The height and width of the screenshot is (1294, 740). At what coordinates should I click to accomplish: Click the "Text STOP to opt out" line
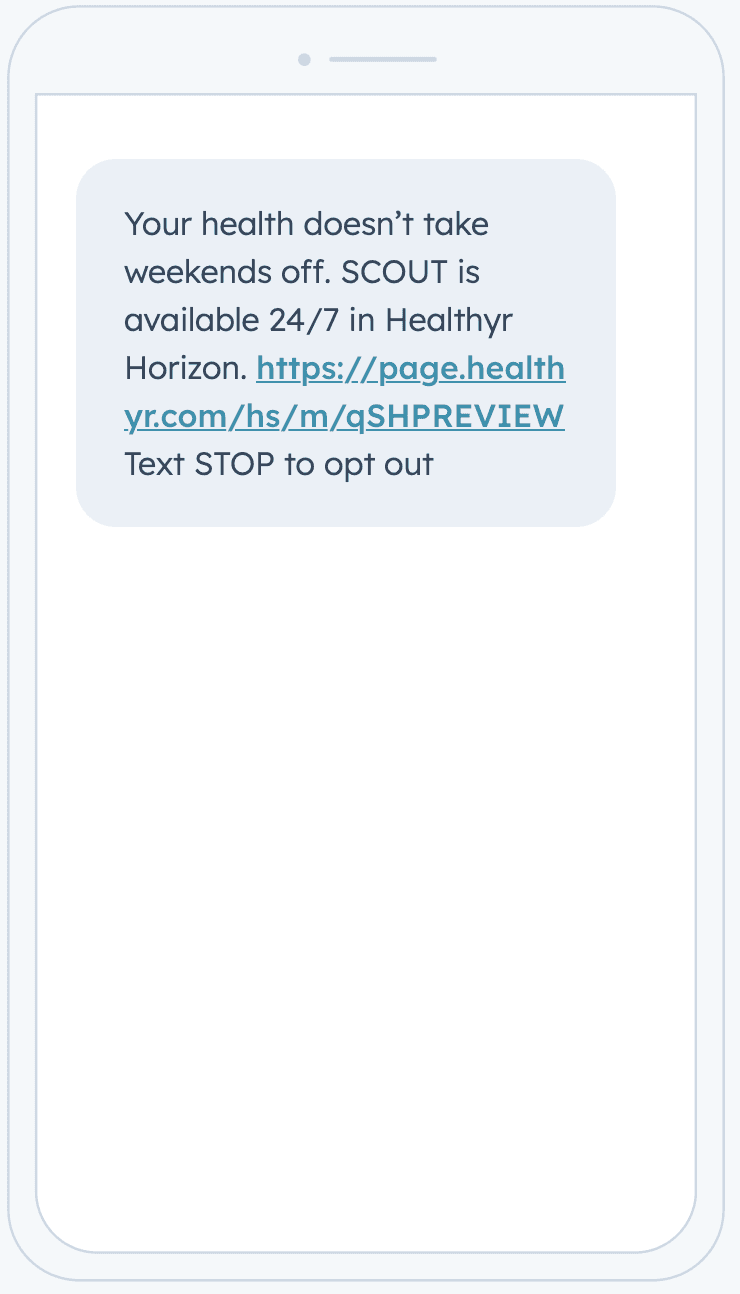(279, 464)
